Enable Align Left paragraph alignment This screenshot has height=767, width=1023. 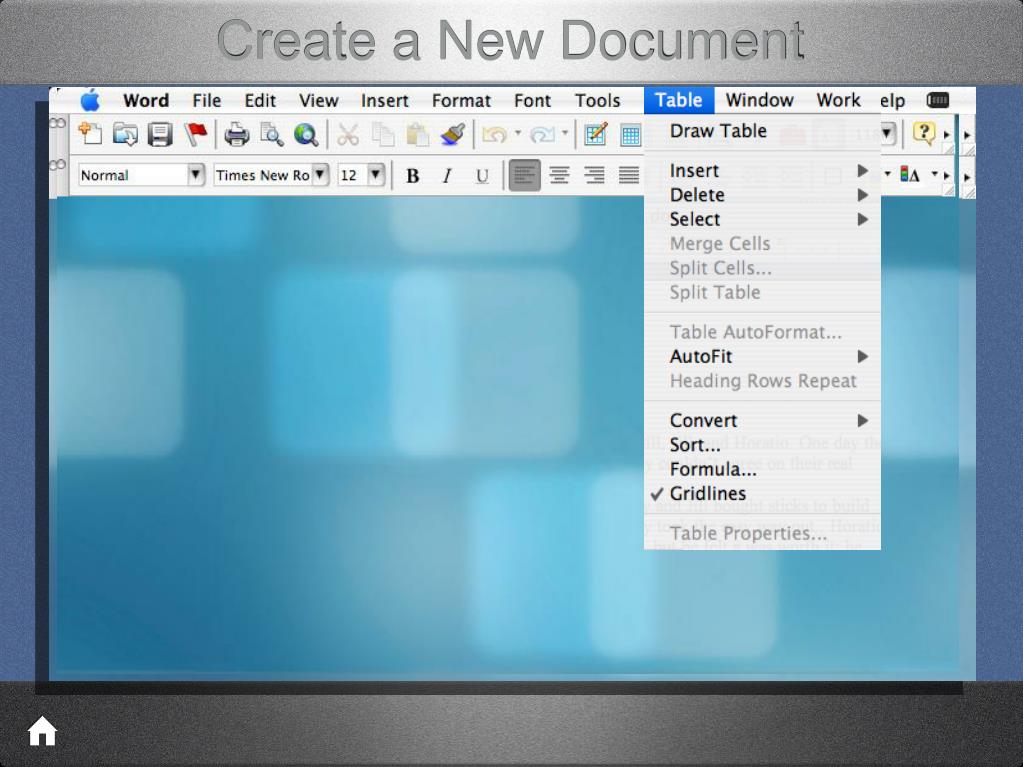pos(525,175)
